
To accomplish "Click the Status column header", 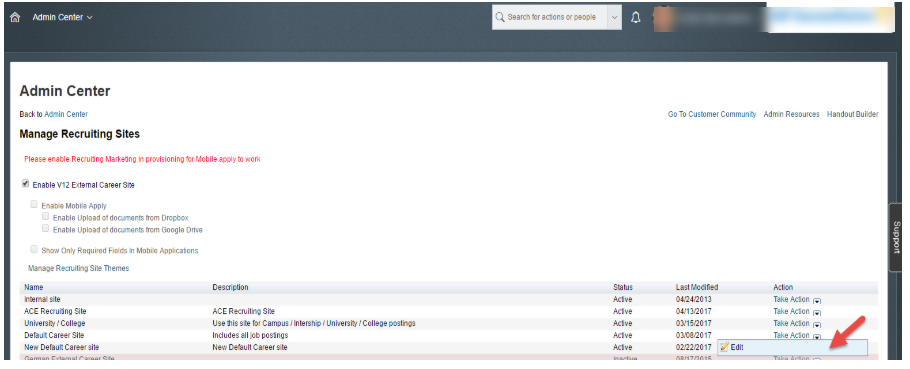I will click(x=623, y=287).
